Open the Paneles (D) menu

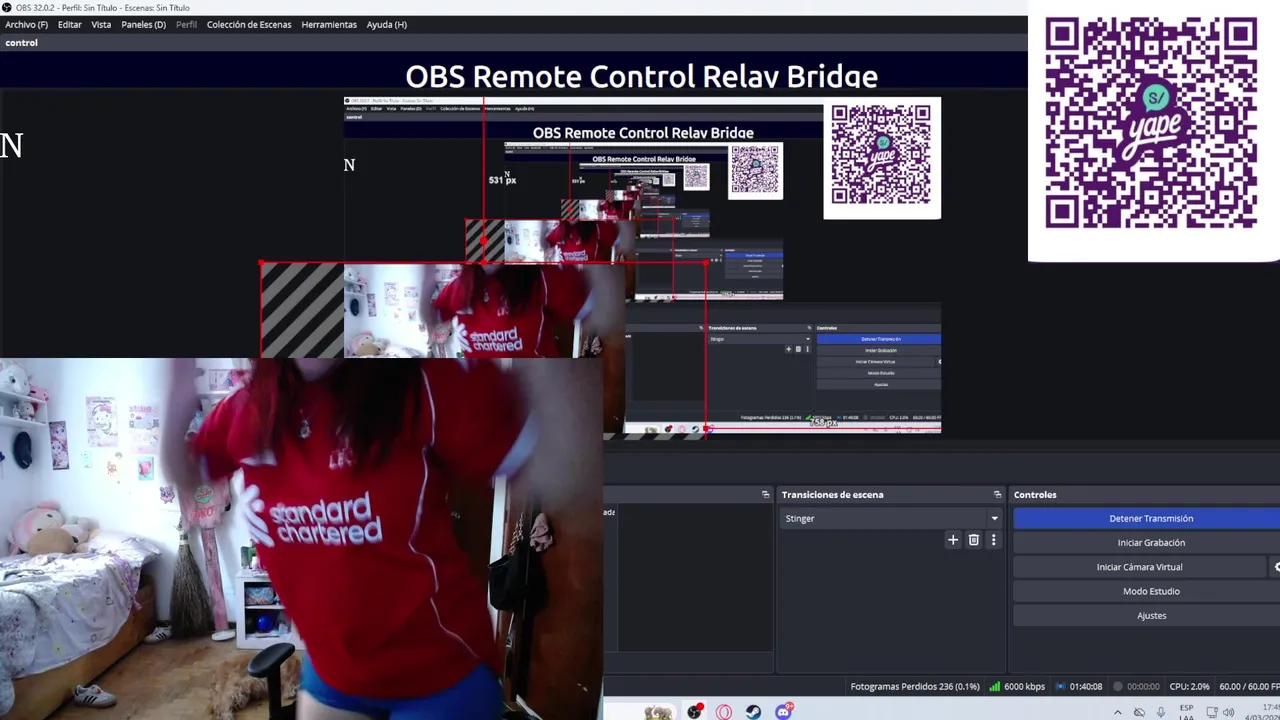pos(143,24)
